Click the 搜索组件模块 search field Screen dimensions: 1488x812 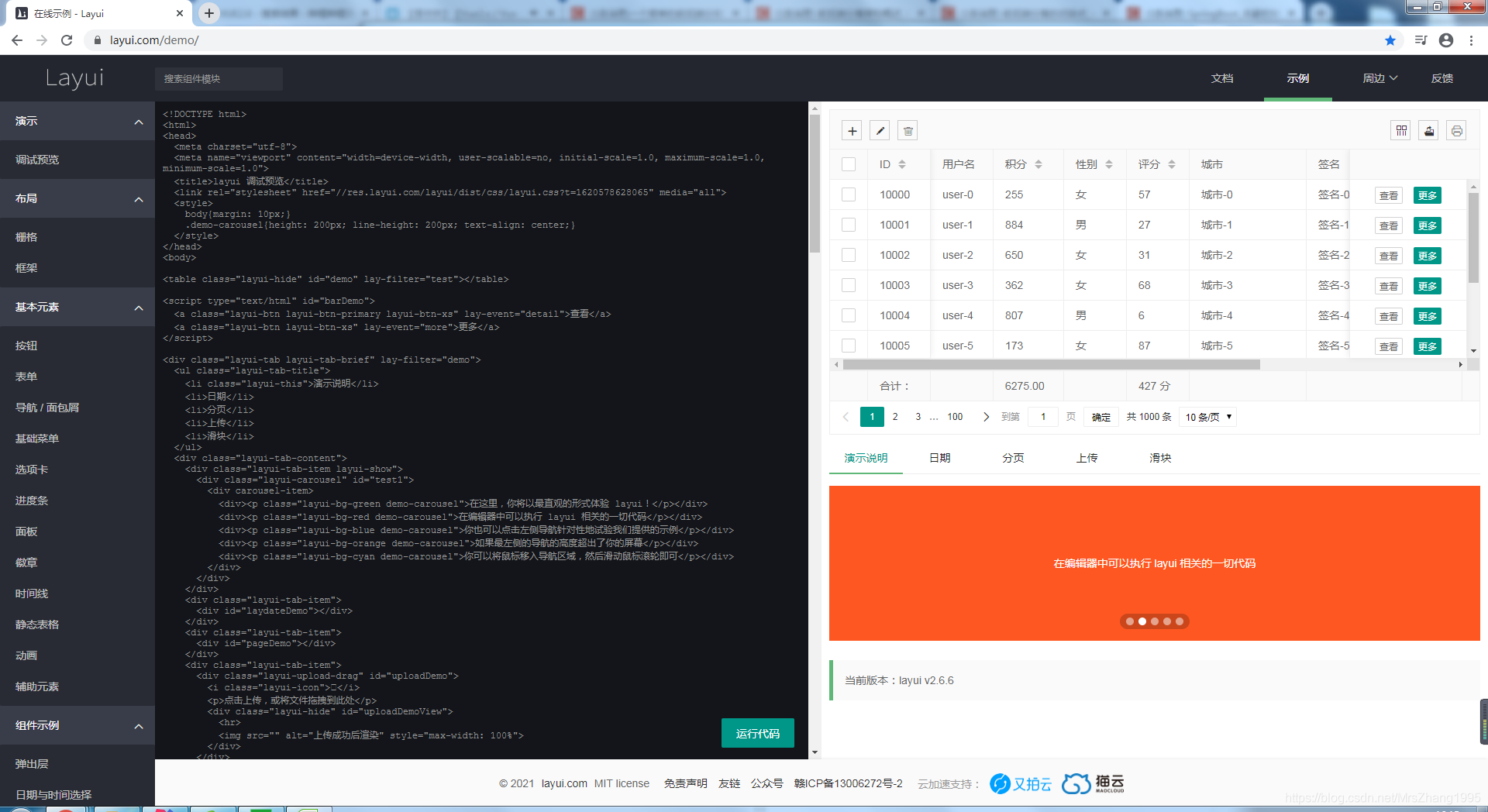(219, 79)
